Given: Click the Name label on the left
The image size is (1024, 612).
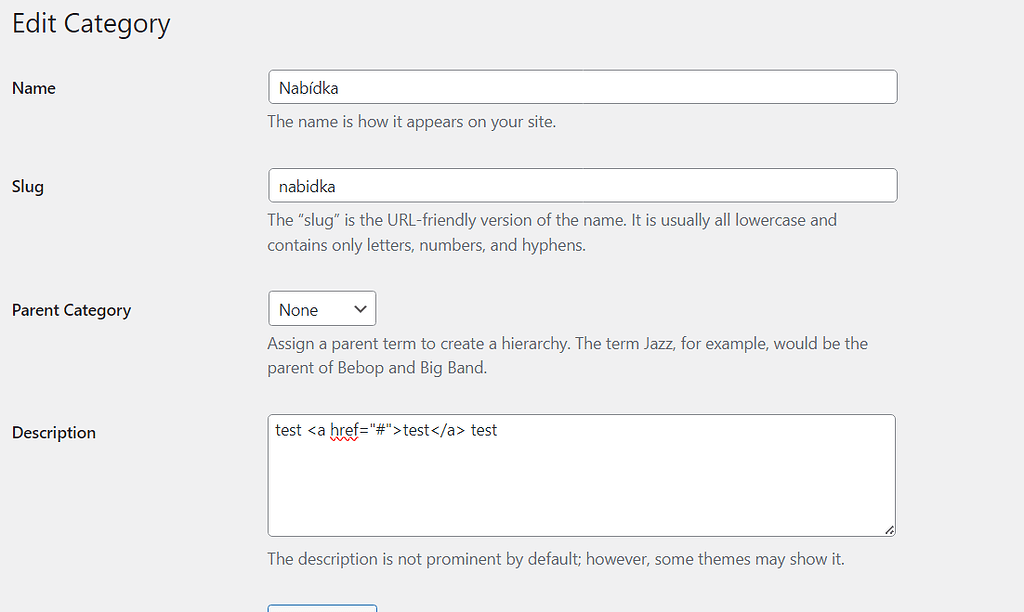Looking at the screenshot, I should click(x=33, y=88).
